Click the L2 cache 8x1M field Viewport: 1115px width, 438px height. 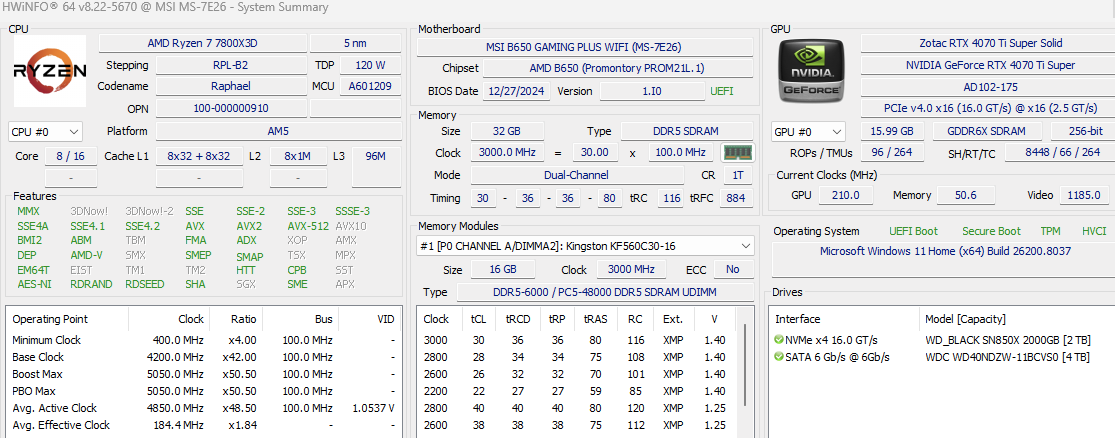point(298,156)
